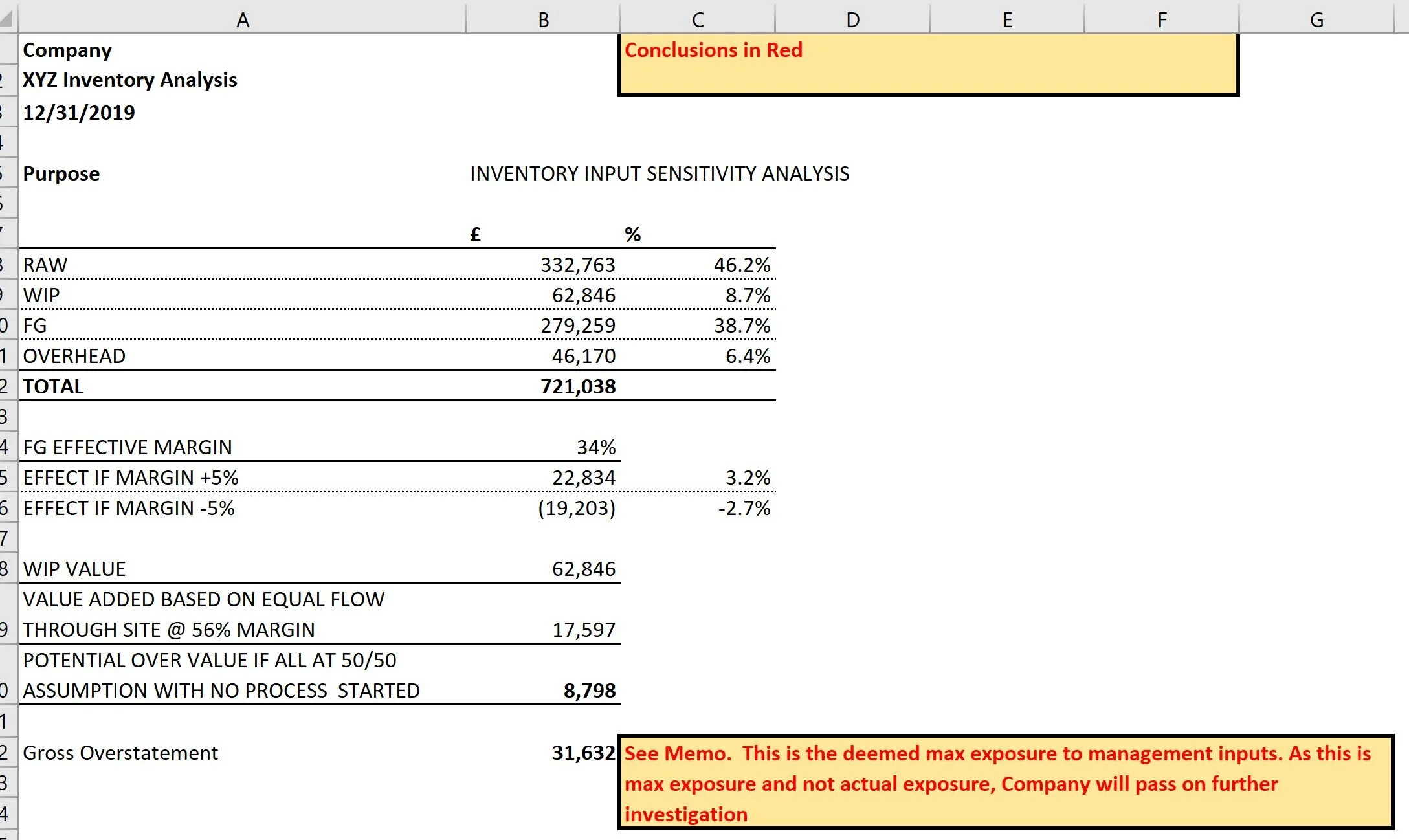Image resolution: width=1409 pixels, height=840 pixels.
Task: Select the Conclusions in Red note box
Action: (928, 65)
